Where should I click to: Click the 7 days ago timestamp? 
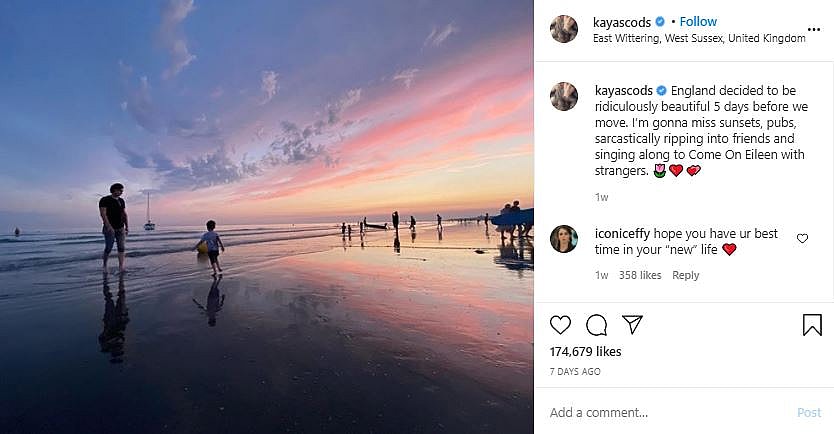[x=575, y=371]
